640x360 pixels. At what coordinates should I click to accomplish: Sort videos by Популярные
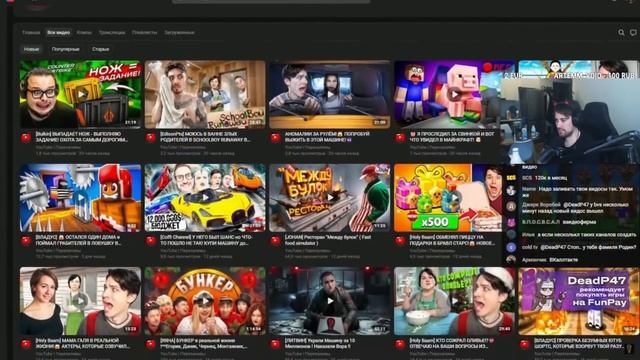(65, 49)
